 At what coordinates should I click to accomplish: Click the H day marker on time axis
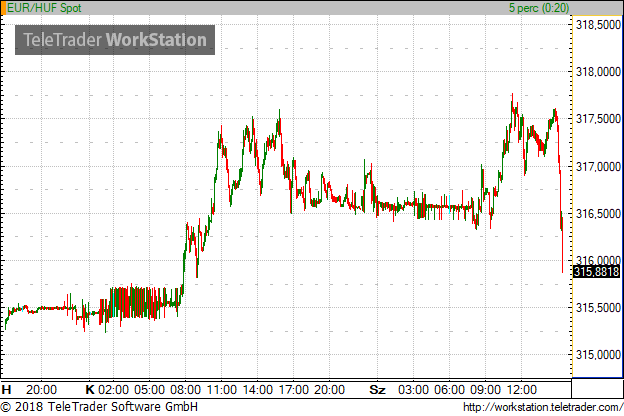[6, 389]
